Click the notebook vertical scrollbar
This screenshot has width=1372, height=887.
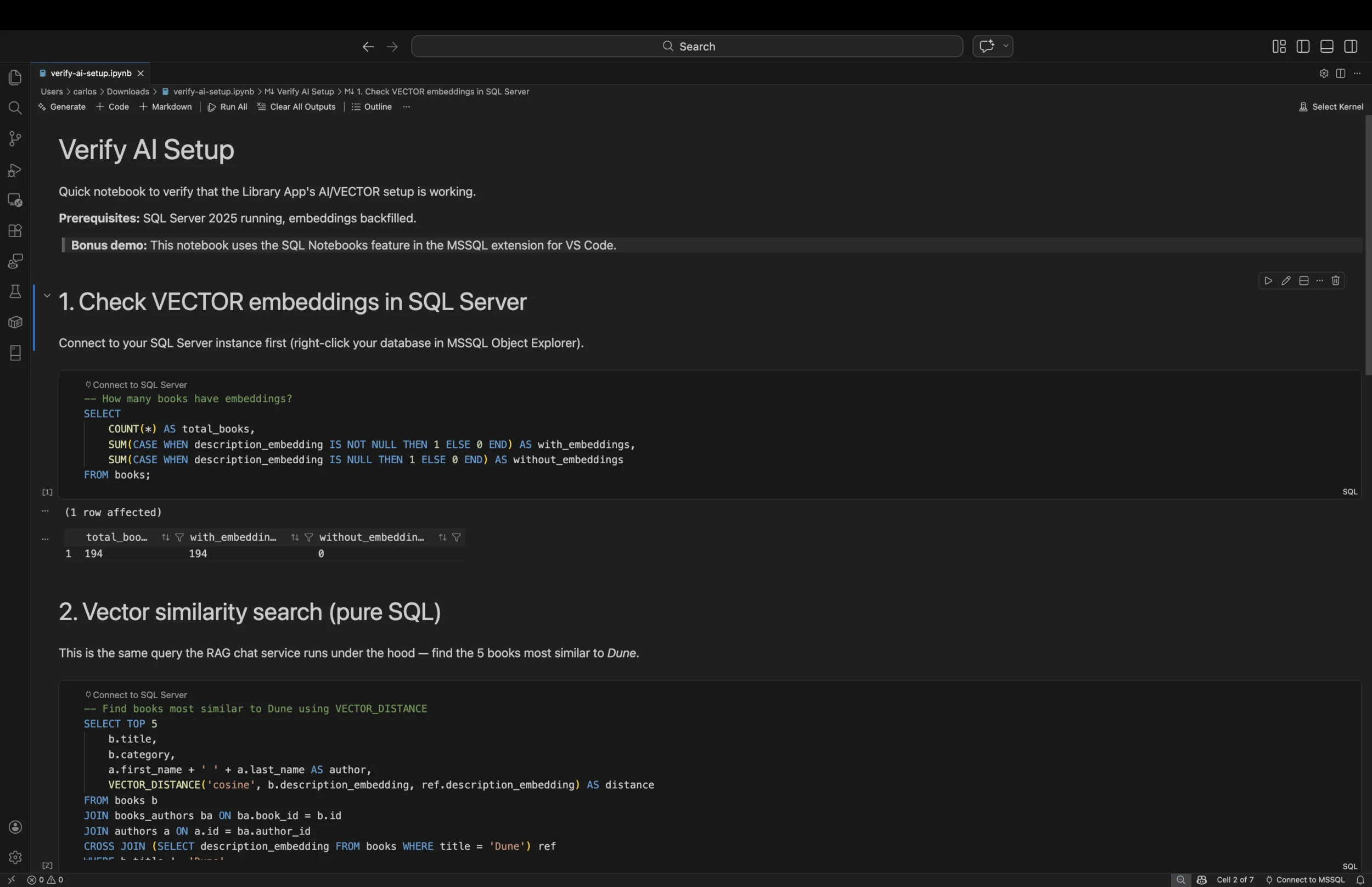[x=1368, y=245]
